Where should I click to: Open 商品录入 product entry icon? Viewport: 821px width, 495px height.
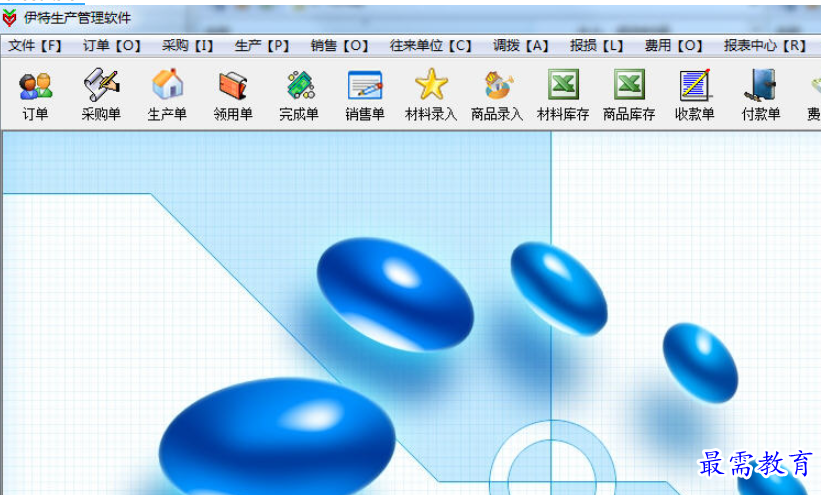[x=497, y=85]
